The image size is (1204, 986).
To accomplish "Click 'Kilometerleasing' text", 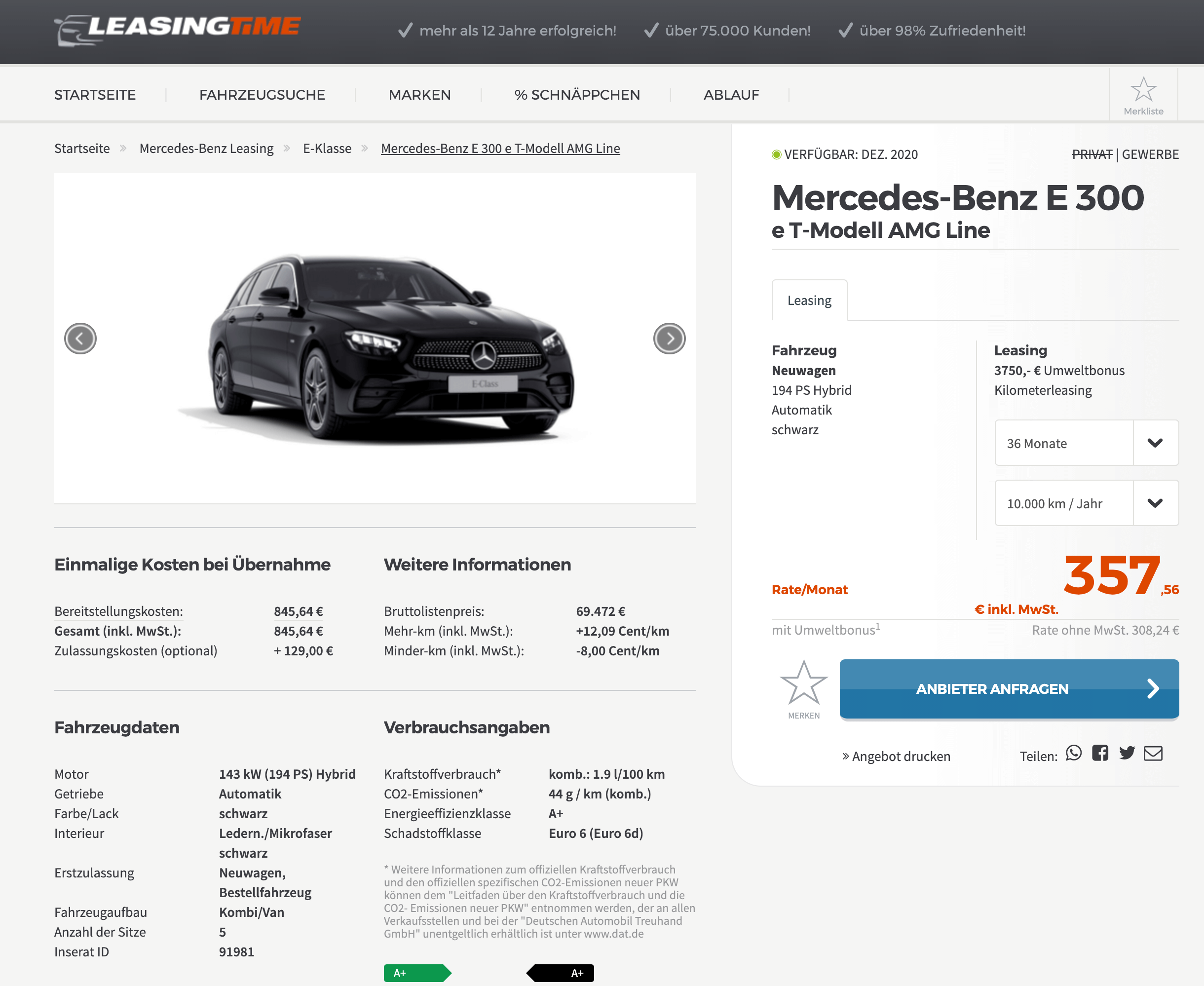I will pyautogui.click(x=1043, y=391).
